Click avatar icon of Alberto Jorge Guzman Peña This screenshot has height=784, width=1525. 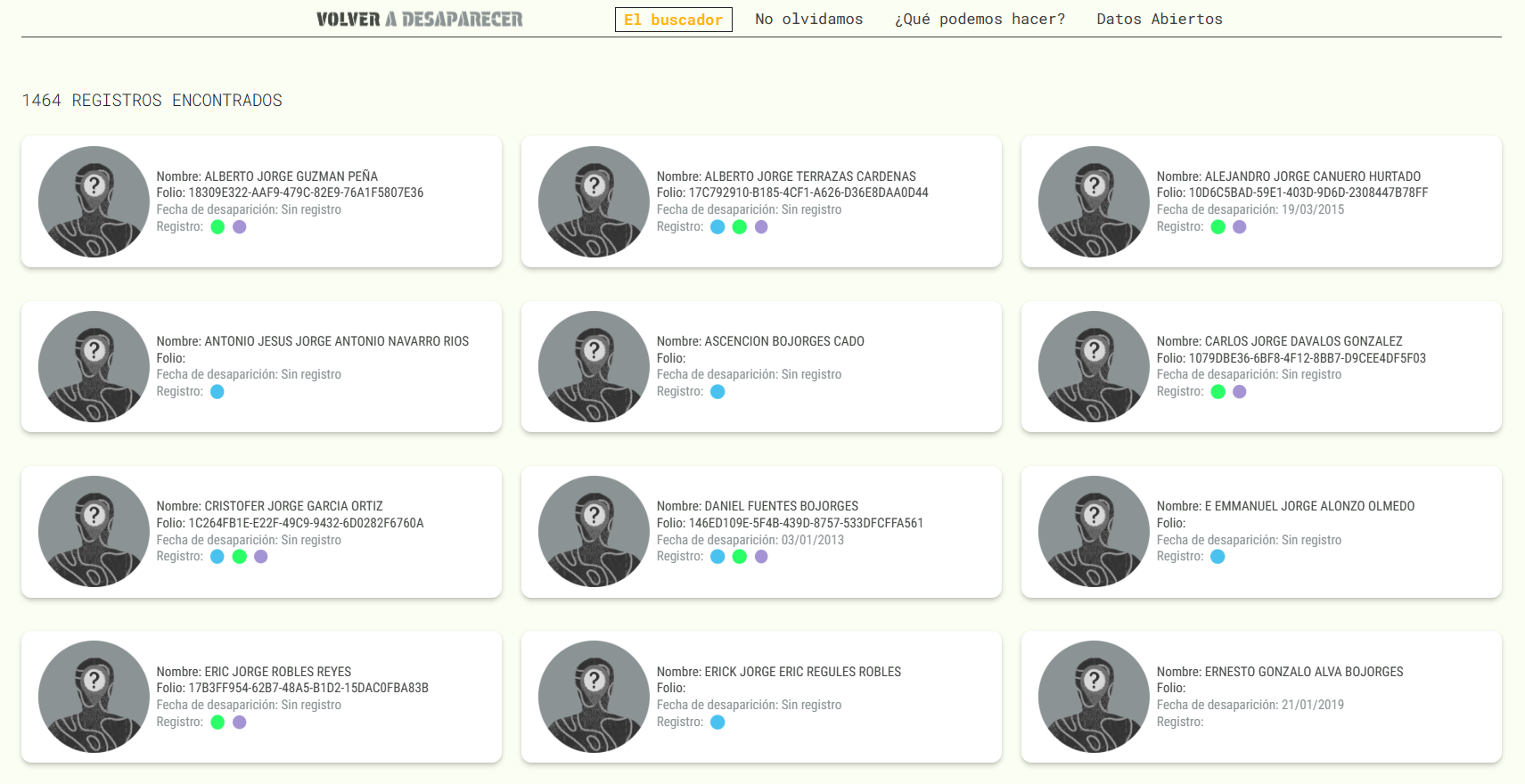click(x=94, y=202)
